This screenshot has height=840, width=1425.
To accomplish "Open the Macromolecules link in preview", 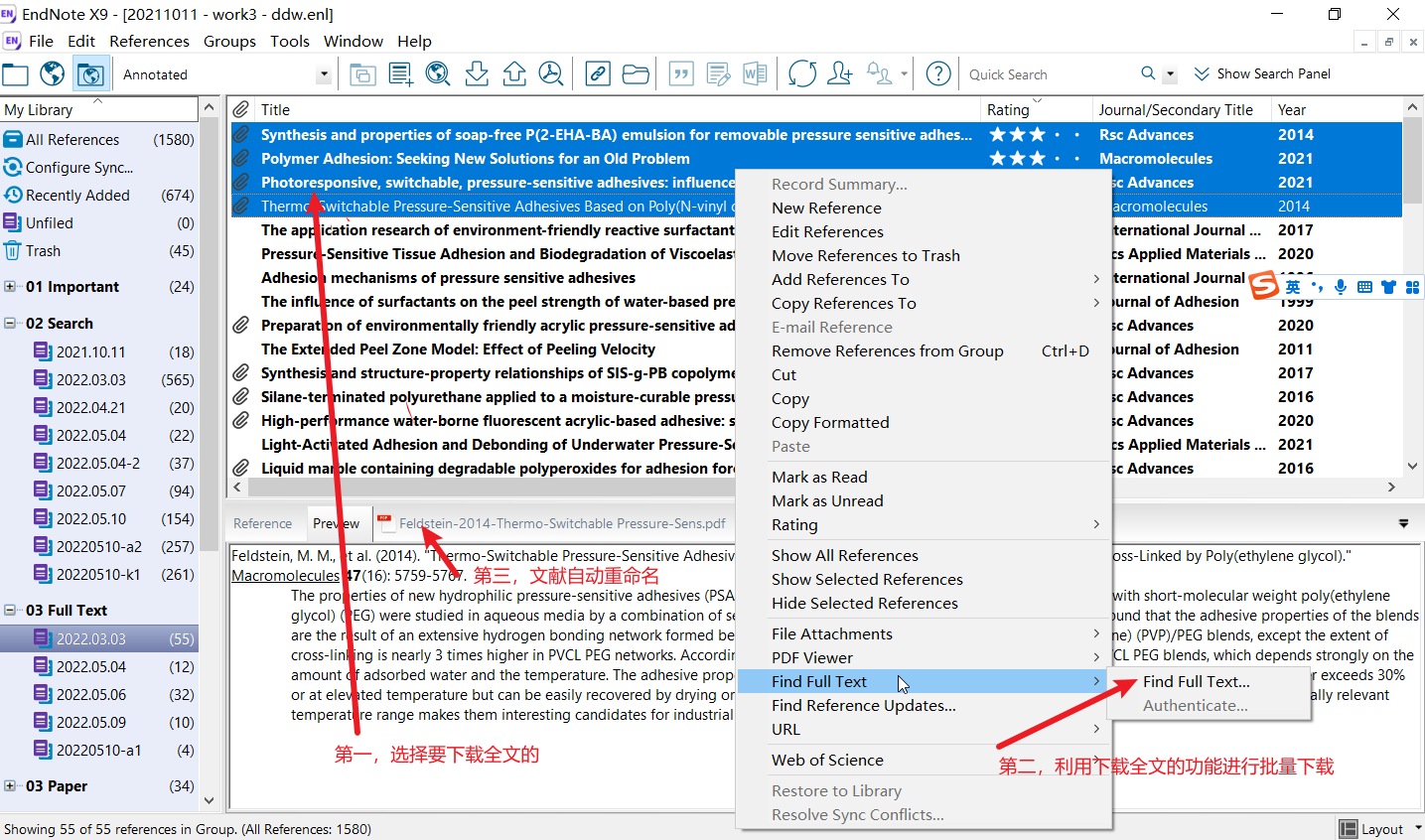I will coord(285,576).
